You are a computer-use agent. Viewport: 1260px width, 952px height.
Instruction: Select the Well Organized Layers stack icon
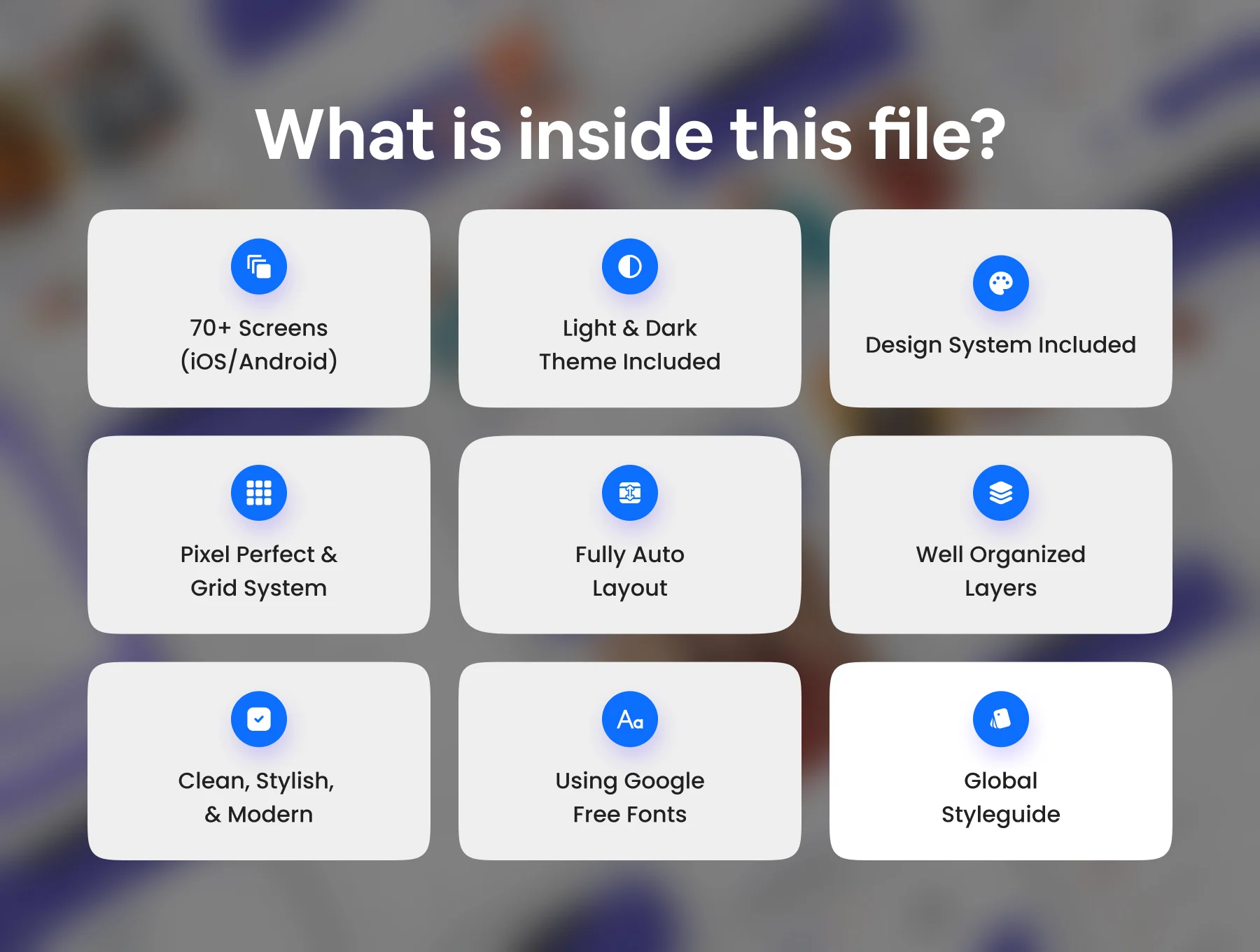(1001, 493)
